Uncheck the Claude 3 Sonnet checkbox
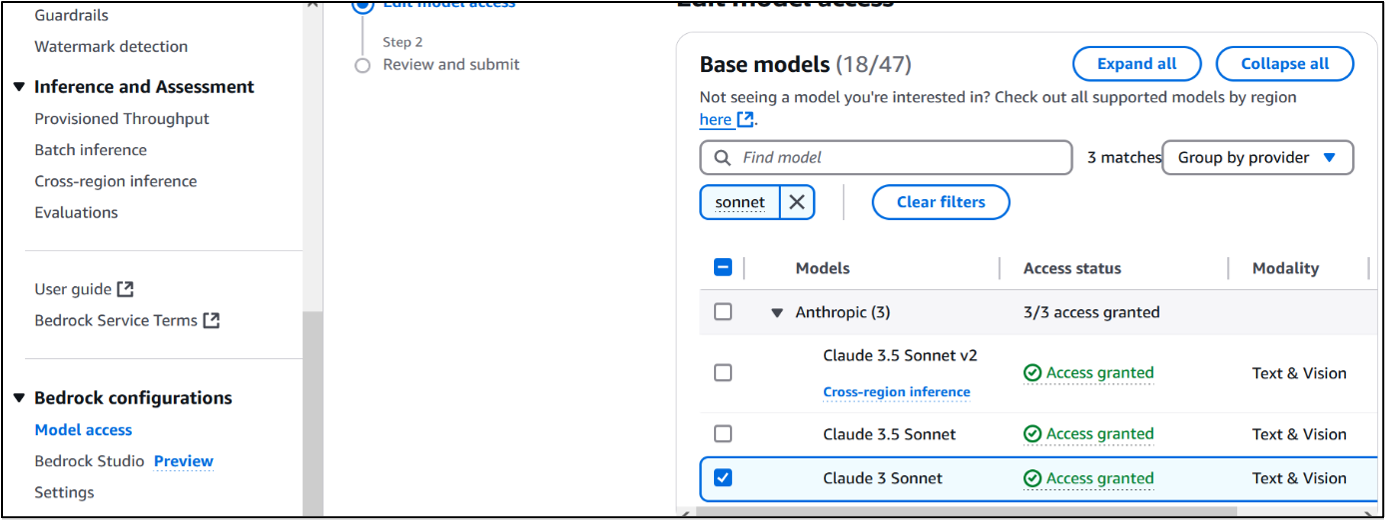 723,478
